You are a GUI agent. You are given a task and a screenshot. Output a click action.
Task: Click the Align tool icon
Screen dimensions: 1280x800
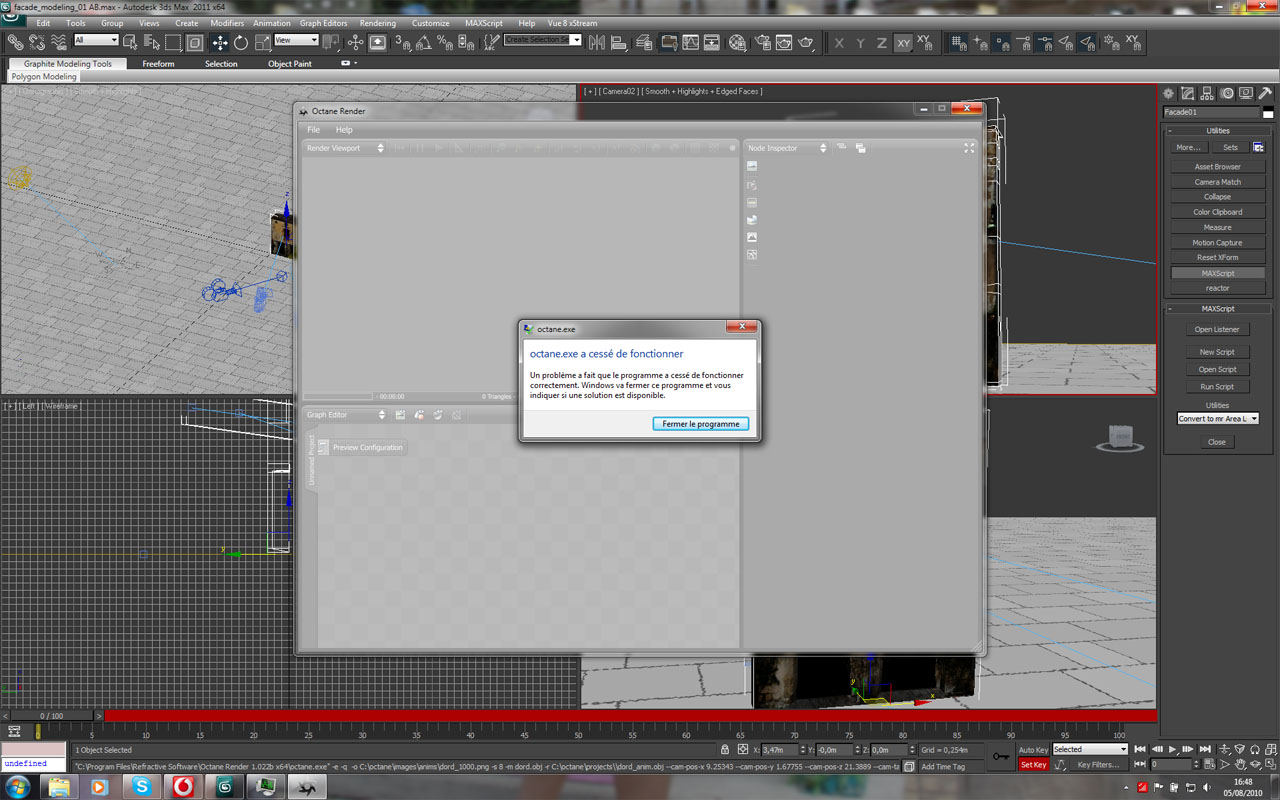[x=618, y=42]
